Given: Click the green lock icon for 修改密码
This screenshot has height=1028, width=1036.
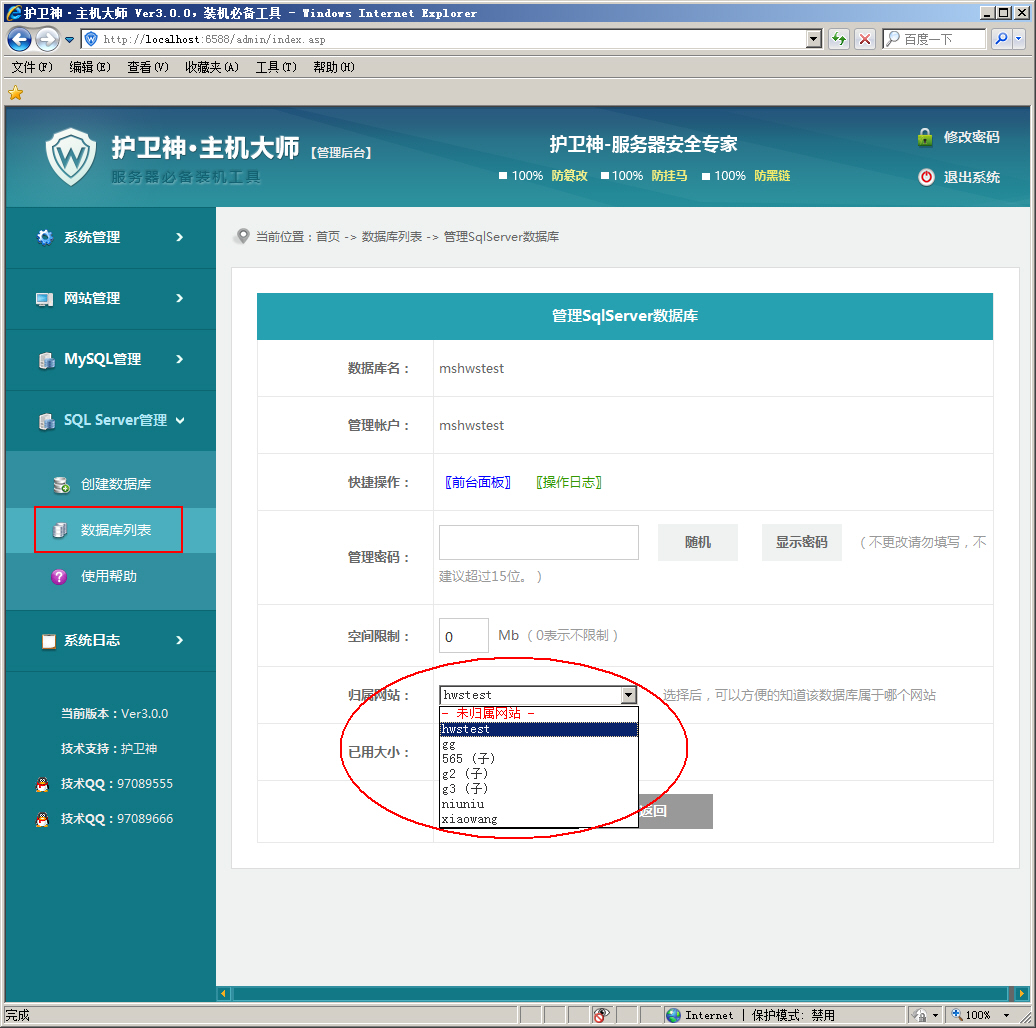Looking at the screenshot, I should click(x=925, y=137).
